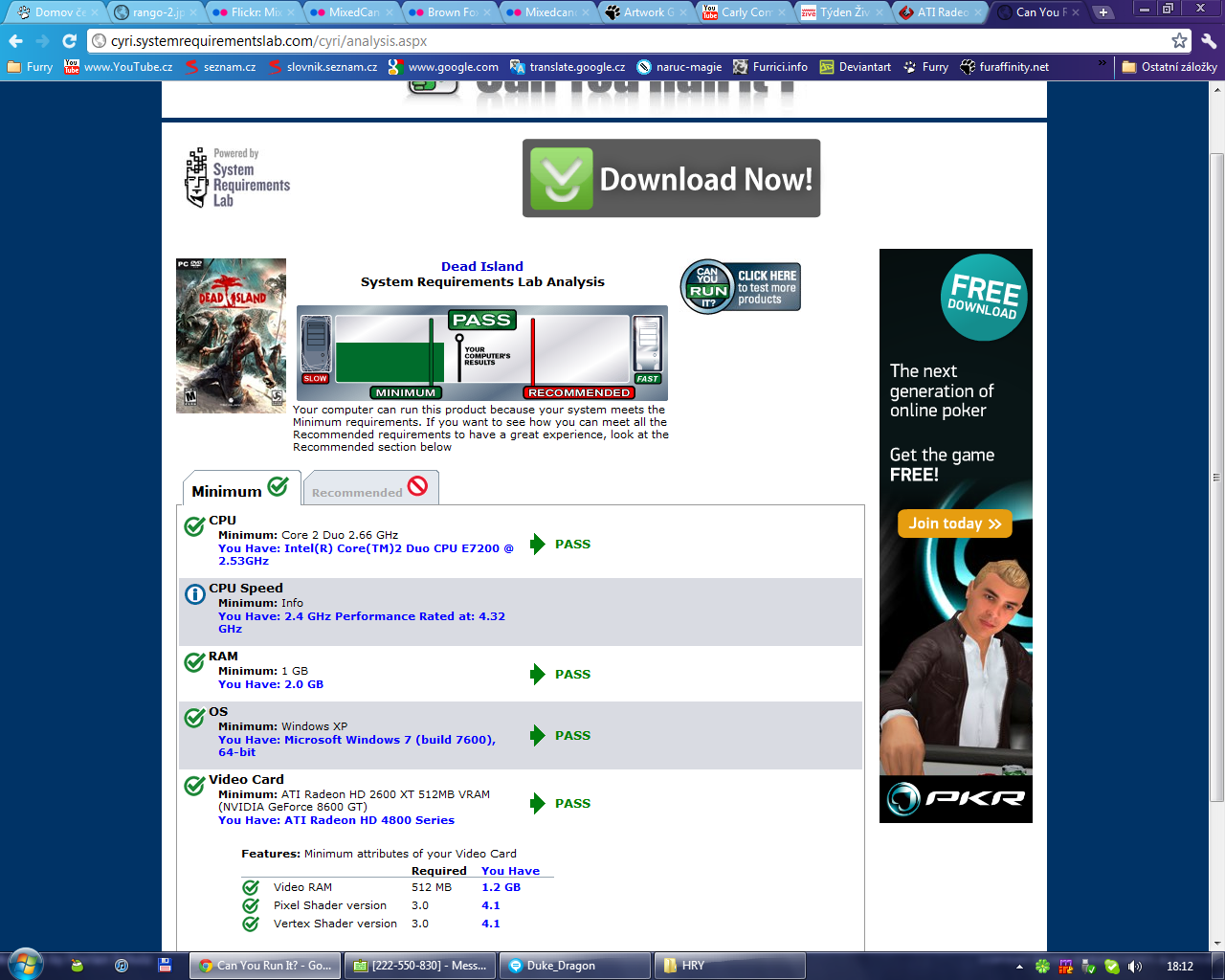Open the translate.google.cz bookmark

point(568,67)
